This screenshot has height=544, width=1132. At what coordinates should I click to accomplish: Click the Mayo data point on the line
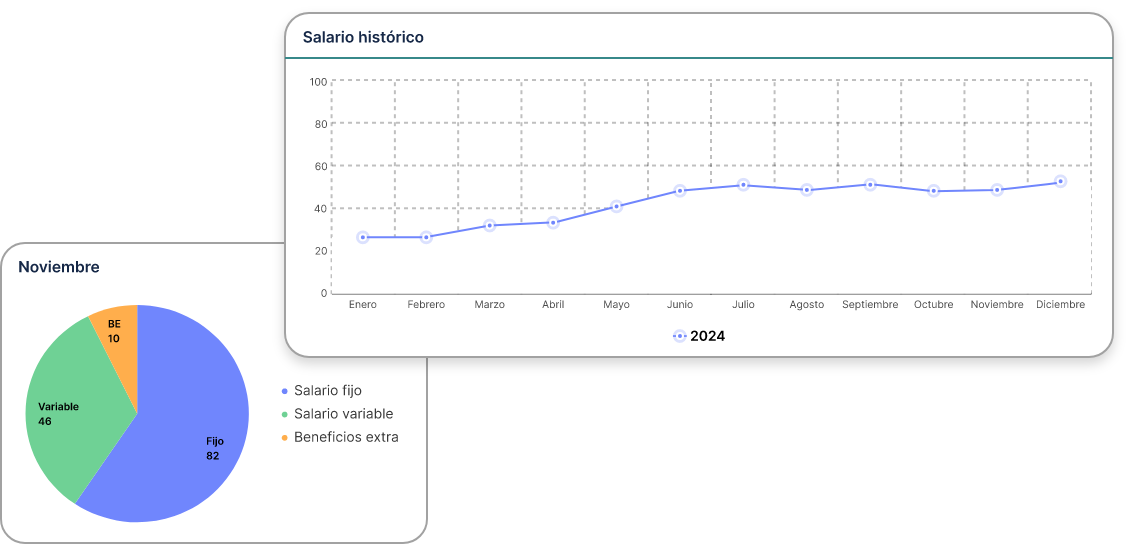click(616, 206)
